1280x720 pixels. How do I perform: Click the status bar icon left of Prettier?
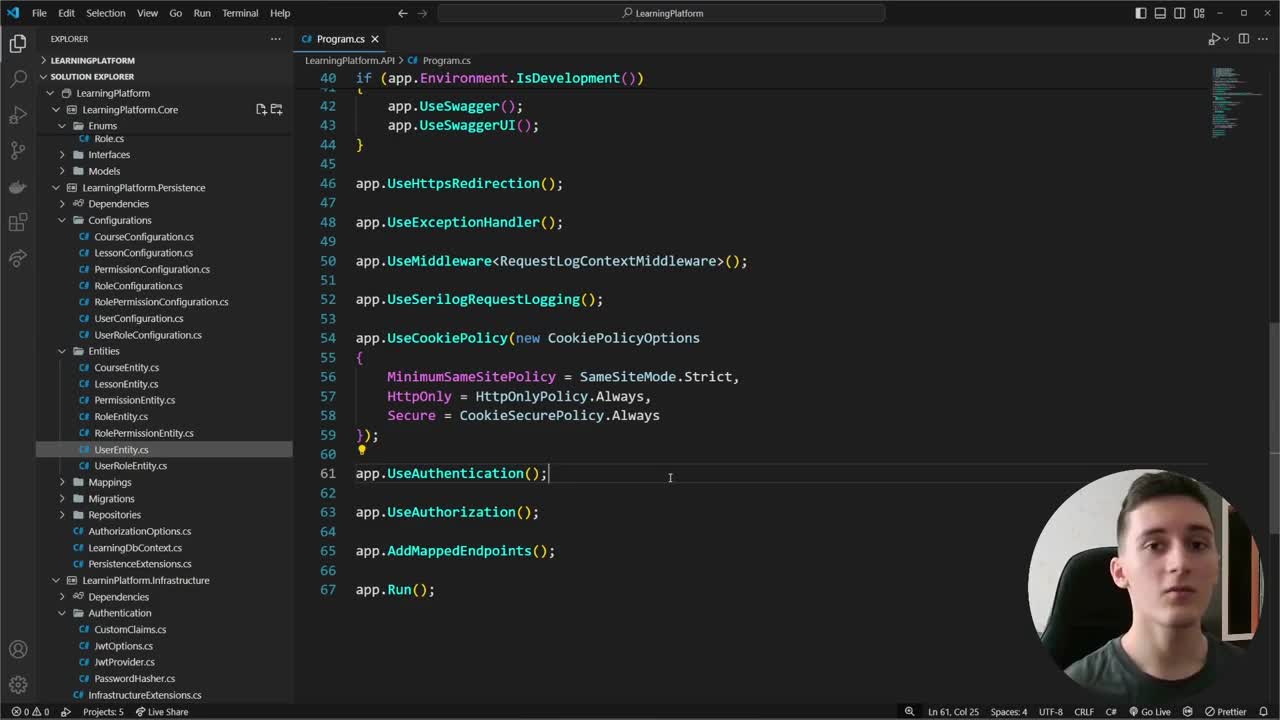click(1187, 712)
